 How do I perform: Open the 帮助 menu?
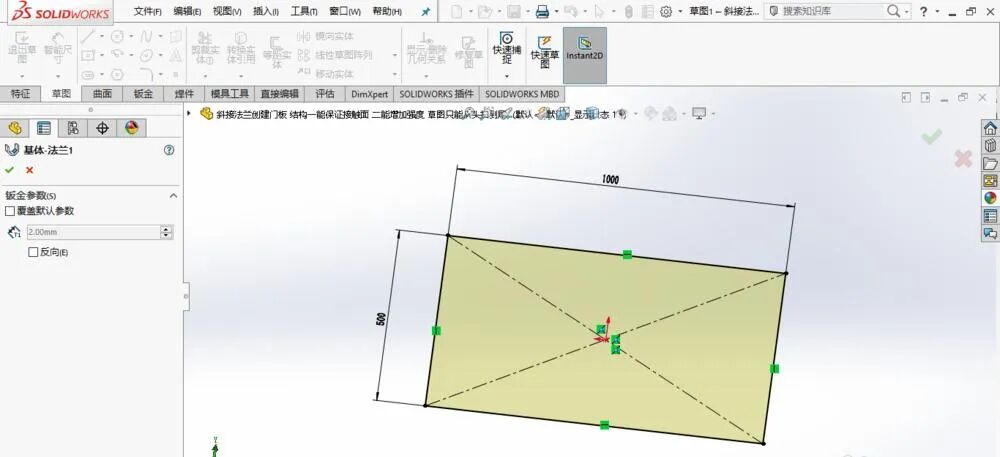click(387, 11)
